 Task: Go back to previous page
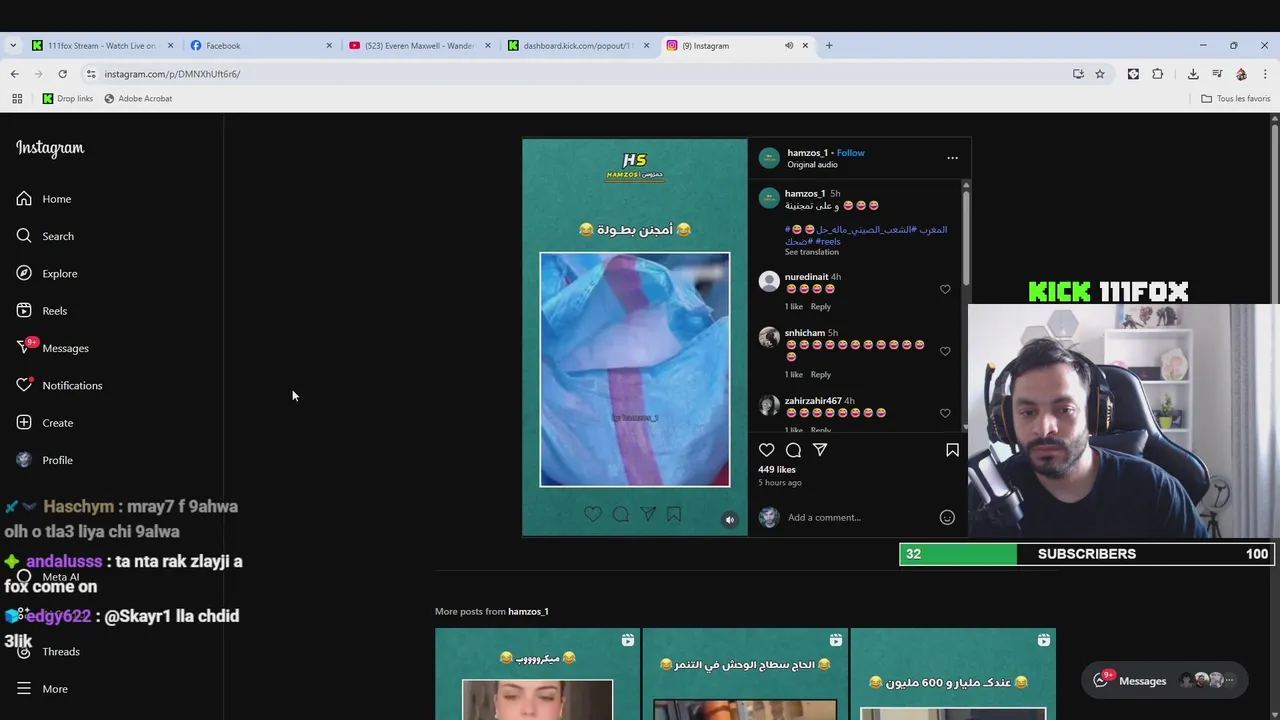pyautogui.click(x=14, y=74)
